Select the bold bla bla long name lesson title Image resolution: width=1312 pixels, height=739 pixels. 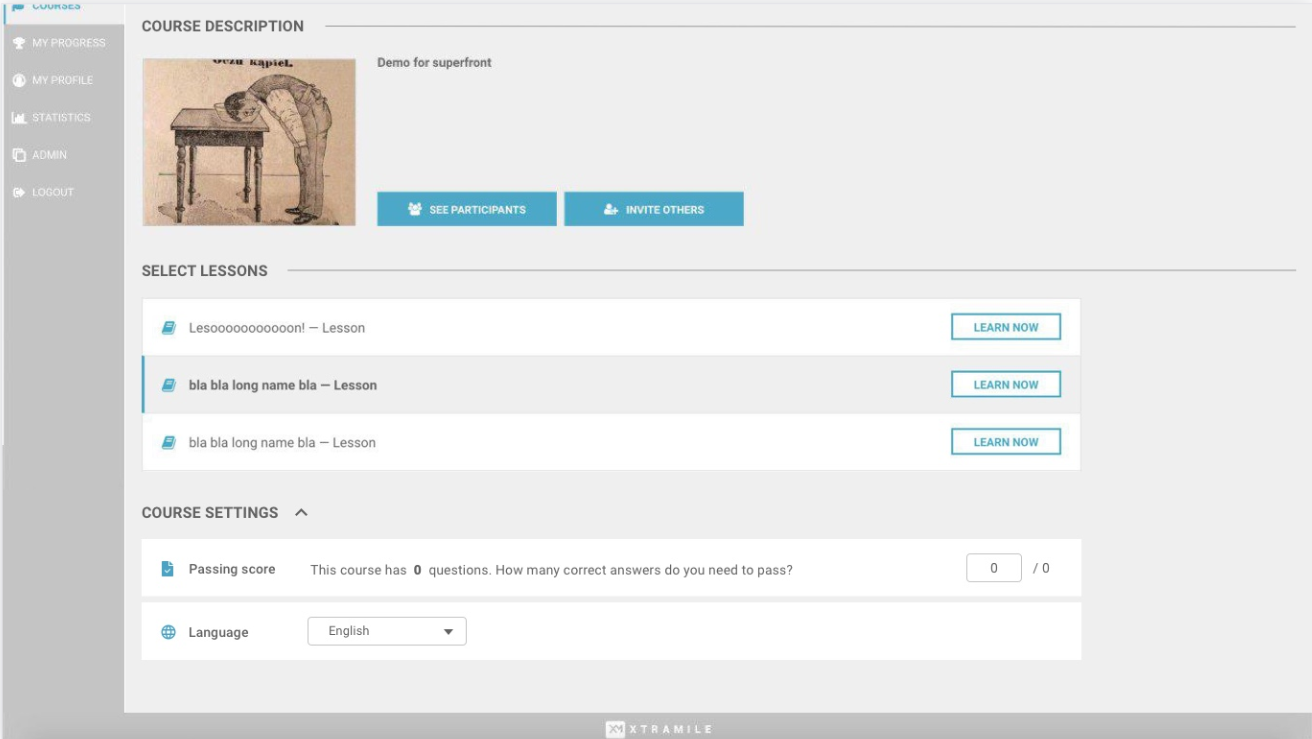click(283, 385)
